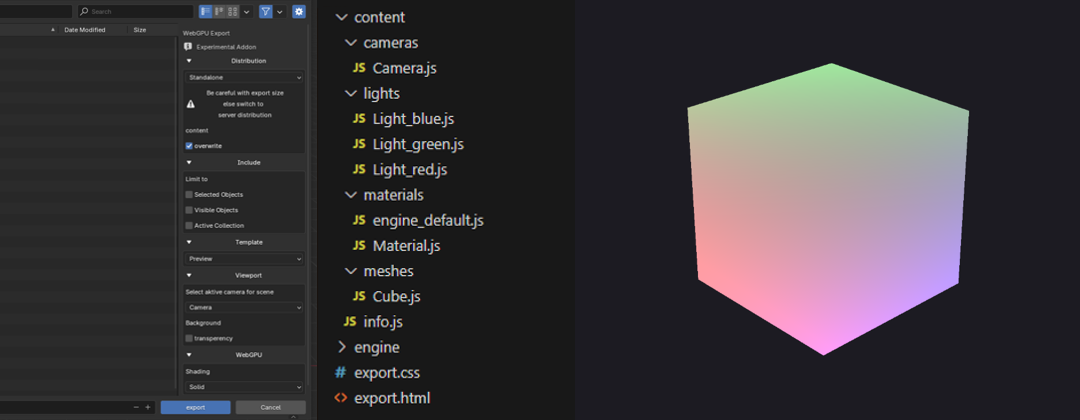The width and height of the screenshot is (1080, 420).
Task: Switch to vertical list display mode
Action: [x=206, y=12]
